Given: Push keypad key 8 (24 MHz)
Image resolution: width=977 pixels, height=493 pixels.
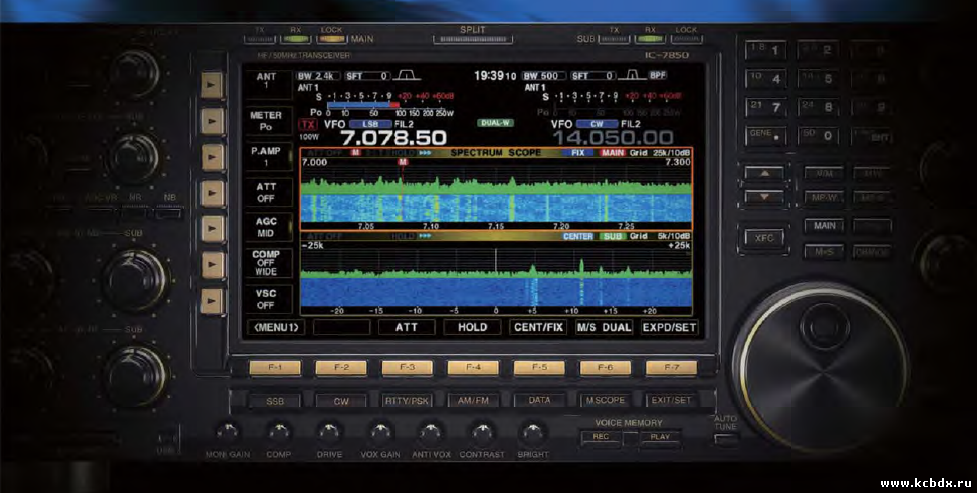Looking at the screenshot, I should pyautogui.click(x=818, y=107).
